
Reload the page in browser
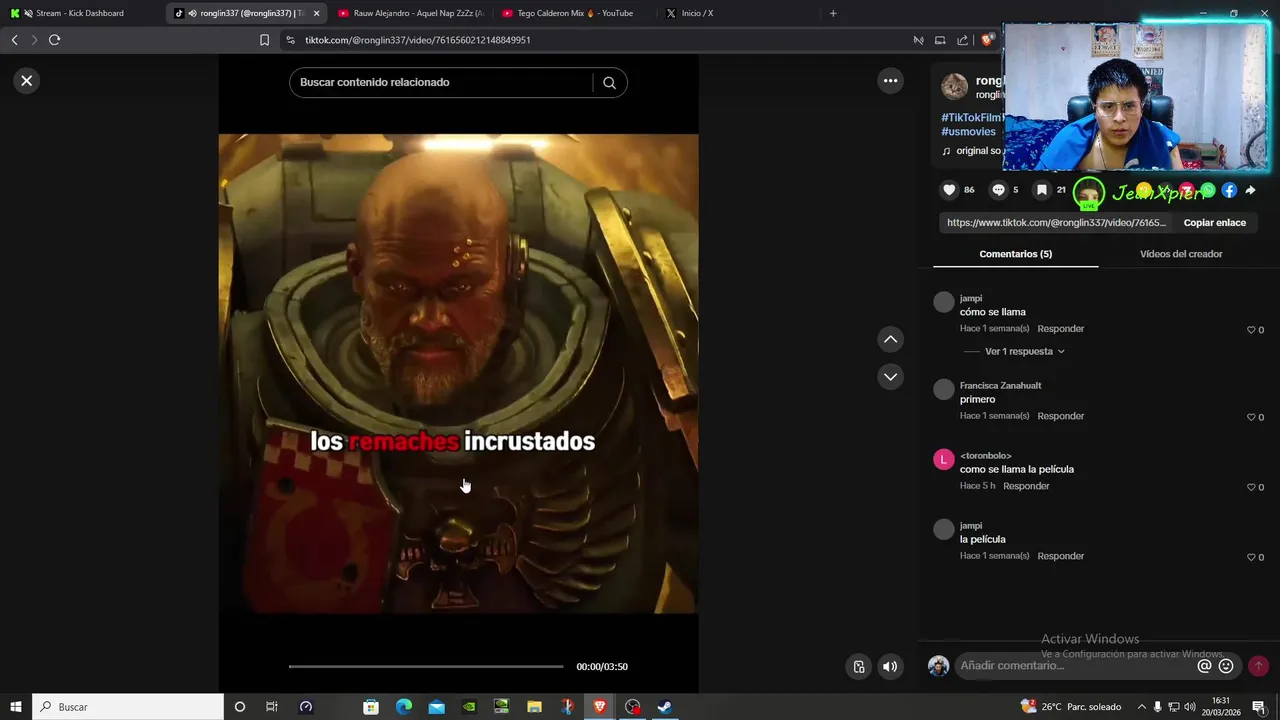(54, 40)
